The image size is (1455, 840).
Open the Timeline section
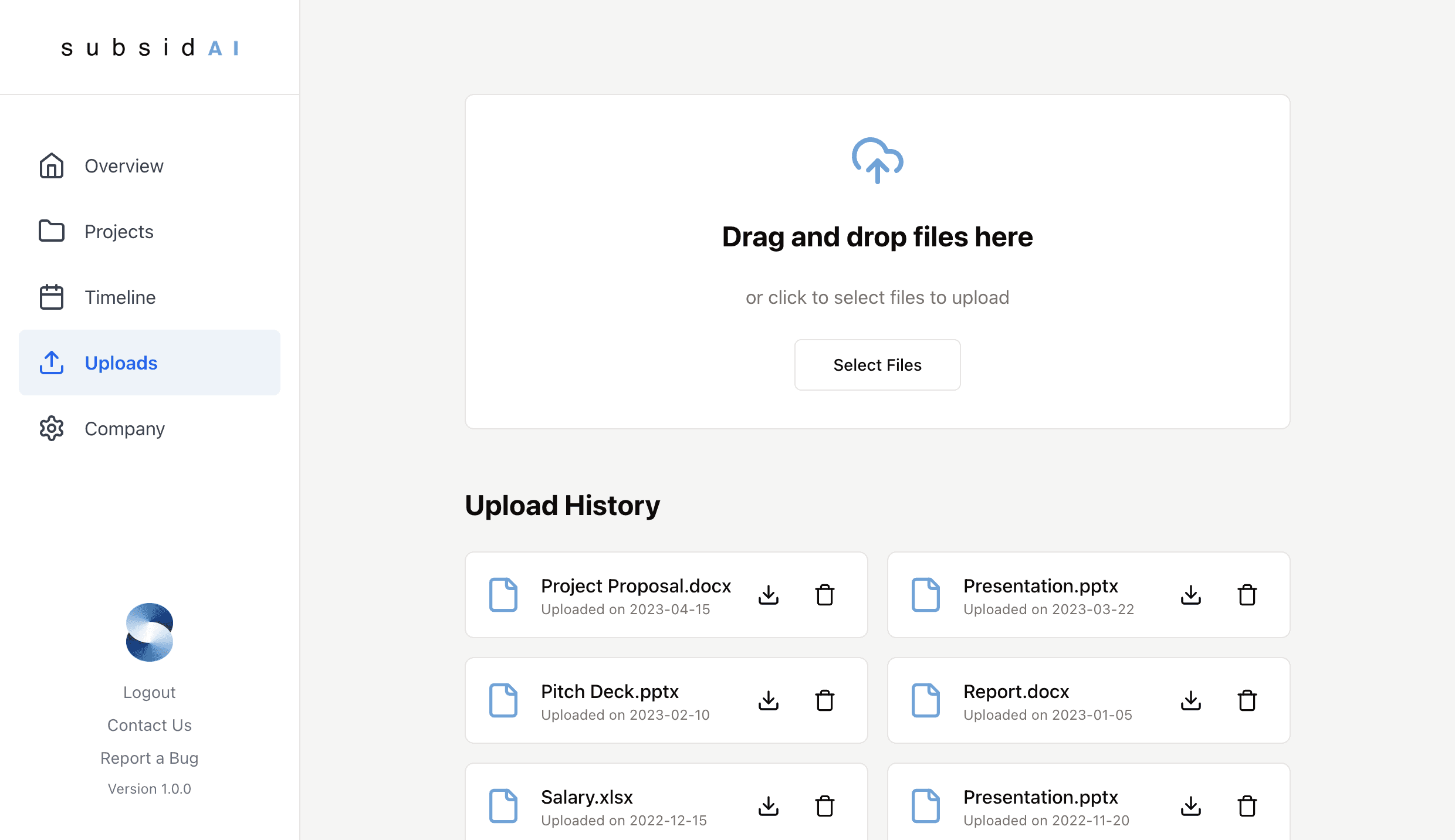(150, 297)
